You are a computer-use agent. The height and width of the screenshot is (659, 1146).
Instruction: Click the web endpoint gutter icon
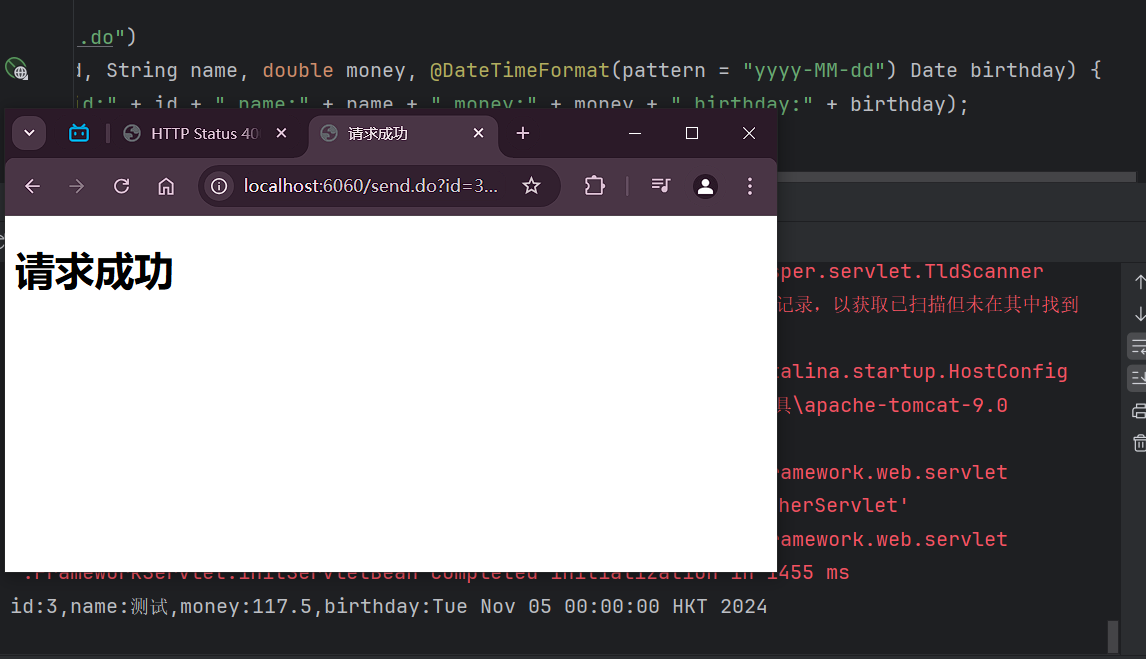[x=16, y=69]
